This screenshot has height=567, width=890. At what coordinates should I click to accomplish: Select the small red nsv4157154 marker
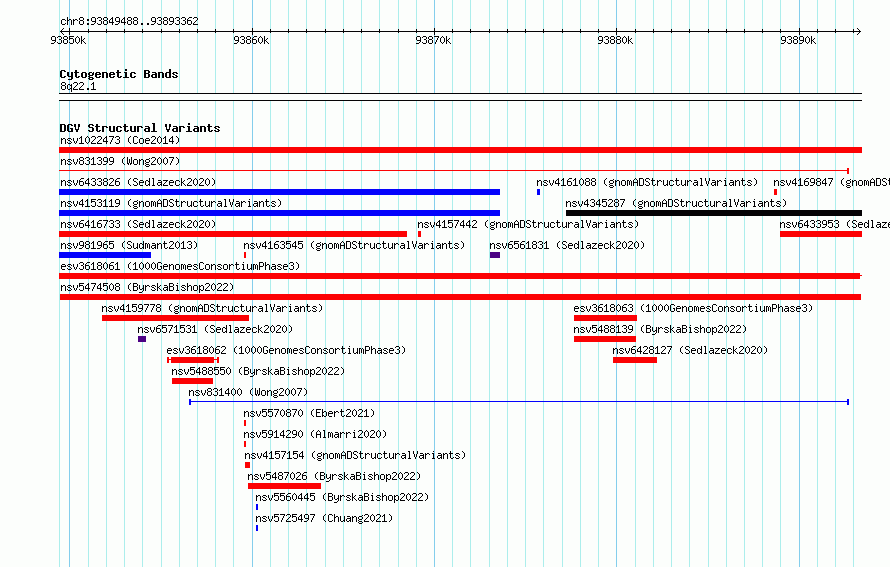tap(247, 465)
